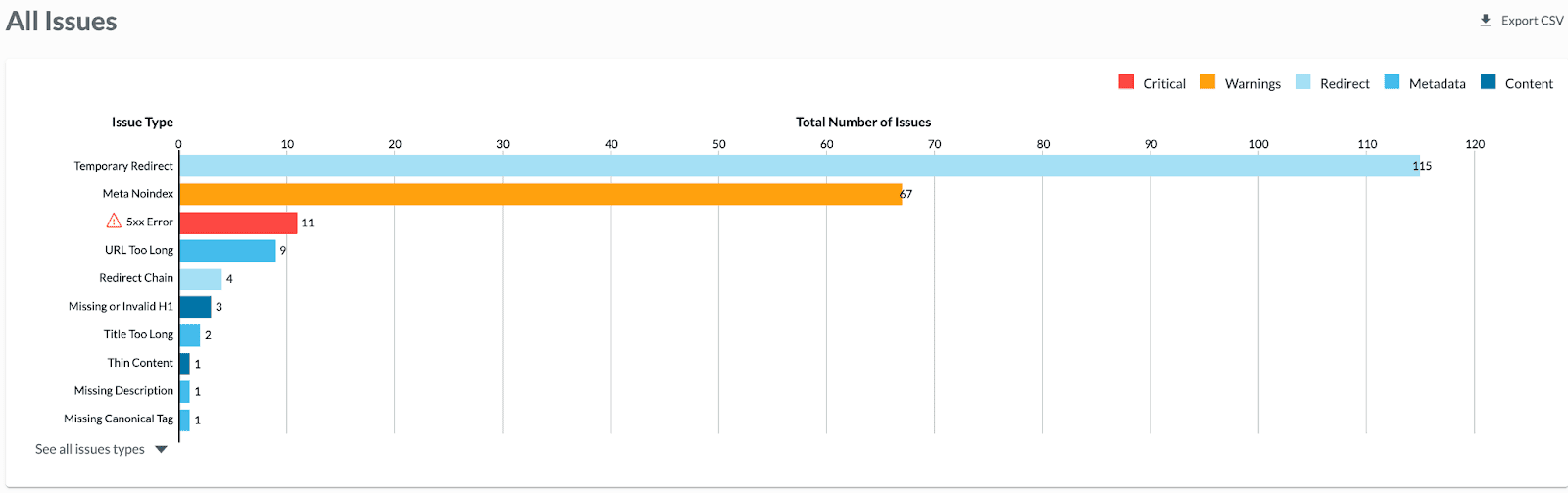Screen dimensions: 1568x493
Task: Toggle the Warnings legend swatch
Action: pos(1207,82)
